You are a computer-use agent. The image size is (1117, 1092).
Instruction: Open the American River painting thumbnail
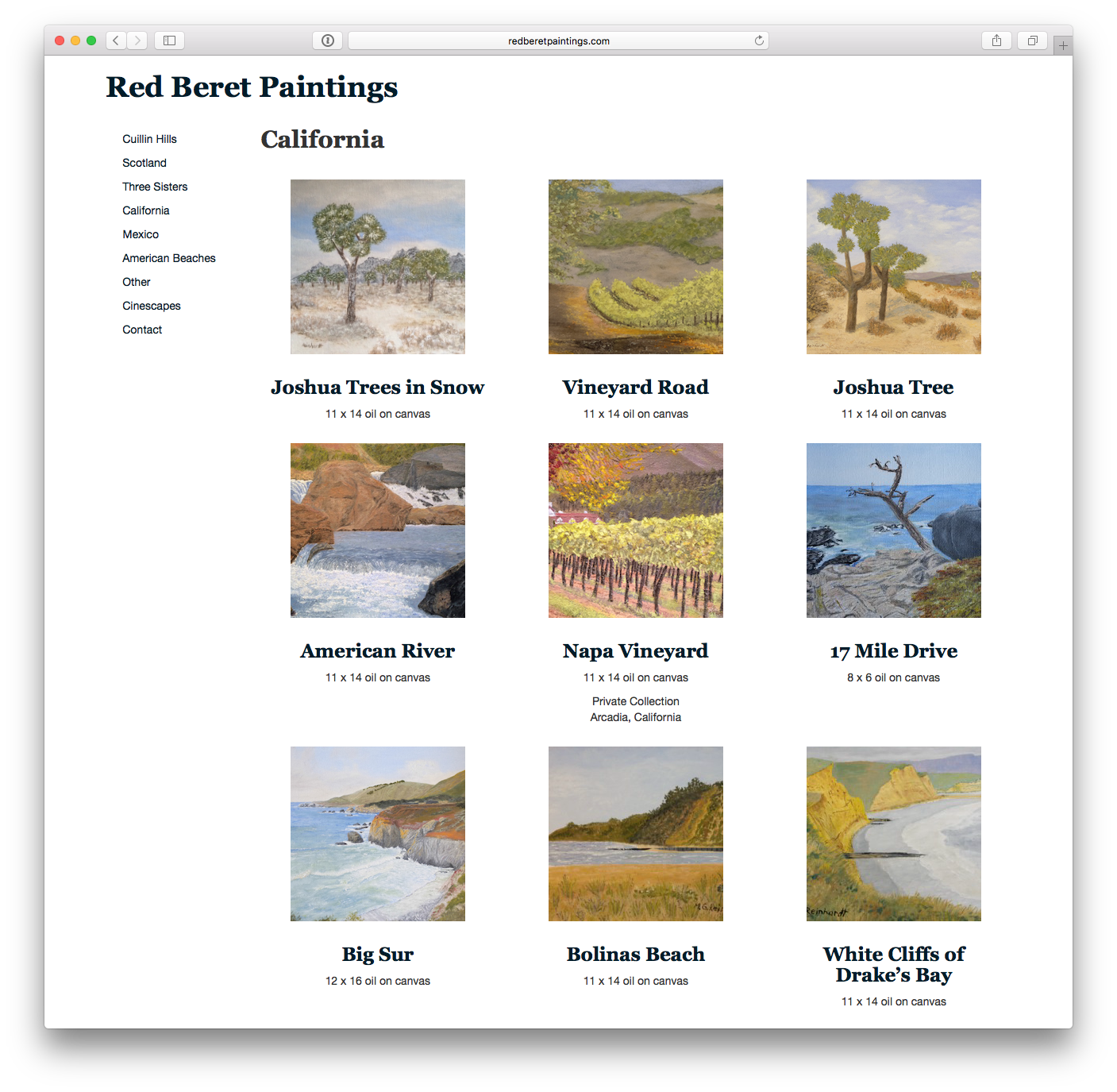click(x=378, y=531)
